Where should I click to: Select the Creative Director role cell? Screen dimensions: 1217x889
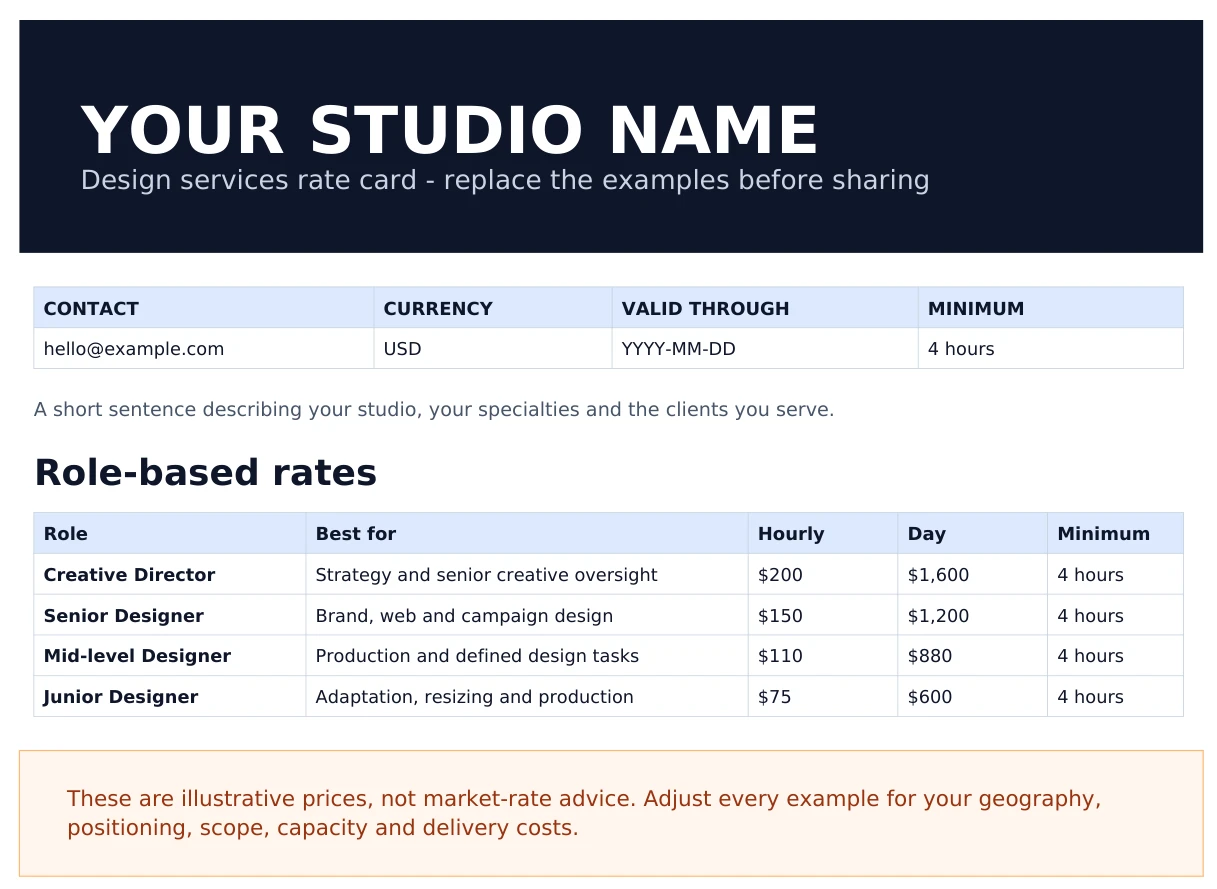tap(170, 575)
